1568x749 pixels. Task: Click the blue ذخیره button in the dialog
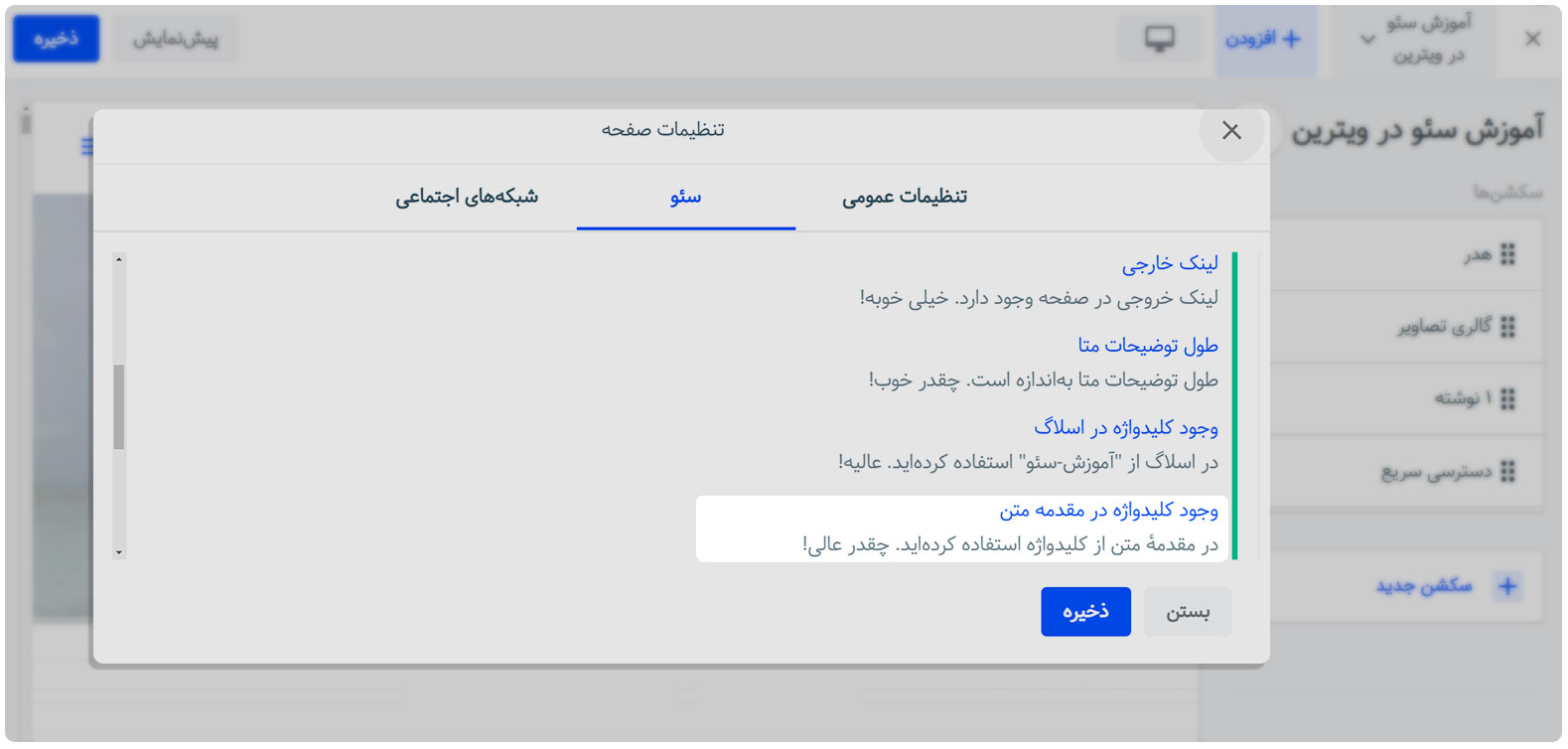pyautogui.click(x=1085, y=611)
